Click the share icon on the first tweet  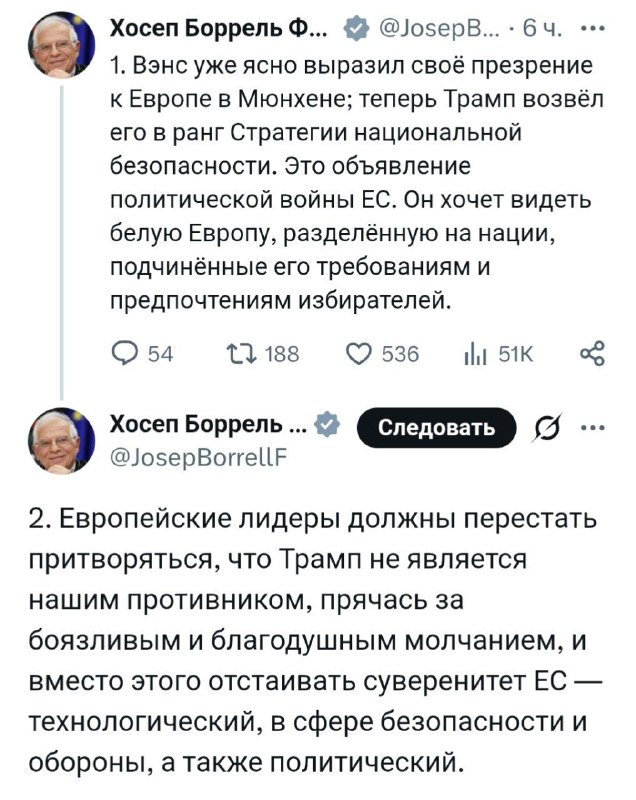pos(591,353)
